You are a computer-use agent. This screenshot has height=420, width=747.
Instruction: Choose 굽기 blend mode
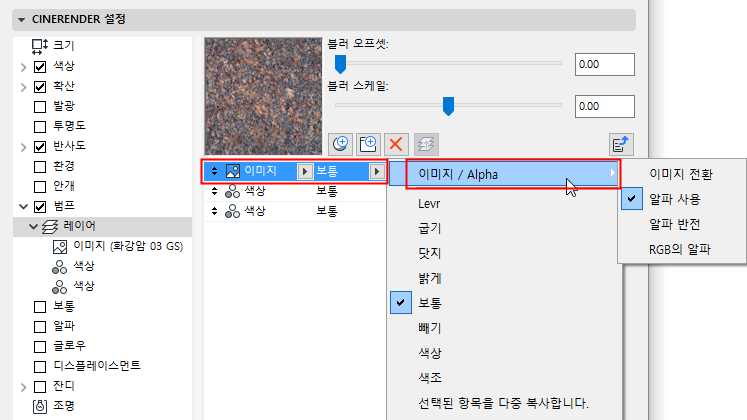pyautogui.click(x=430, y=229)
